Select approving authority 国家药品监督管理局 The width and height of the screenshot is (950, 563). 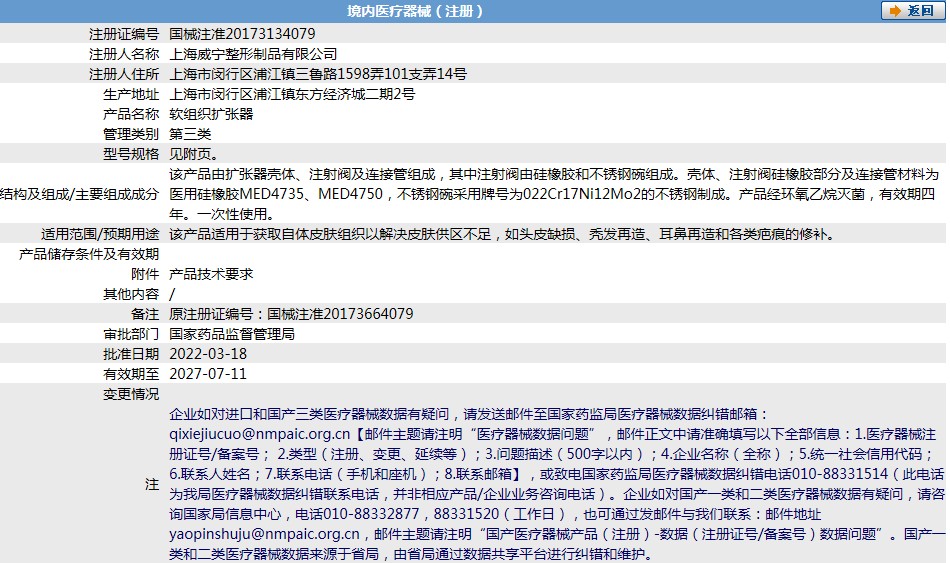pyautogui.click(x=232, y=334)
